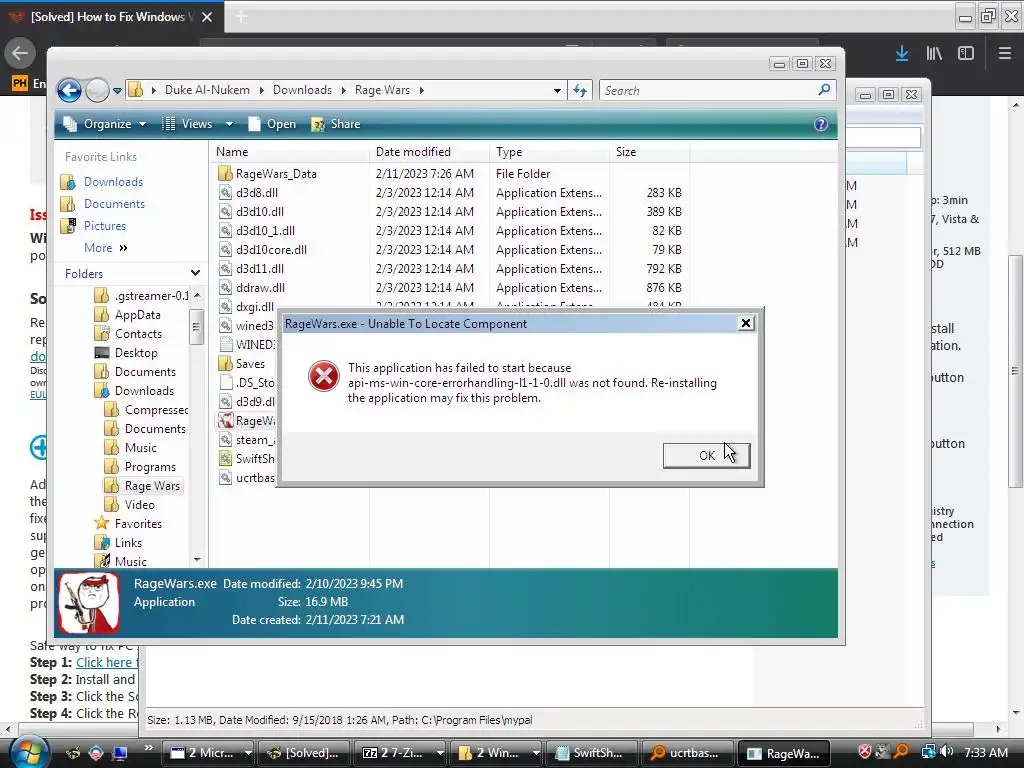Image resolution: width=1024 pixels, height=768 pixels.
Task: Expand the Views dropdown arrow
Action: tap(229, 124)
